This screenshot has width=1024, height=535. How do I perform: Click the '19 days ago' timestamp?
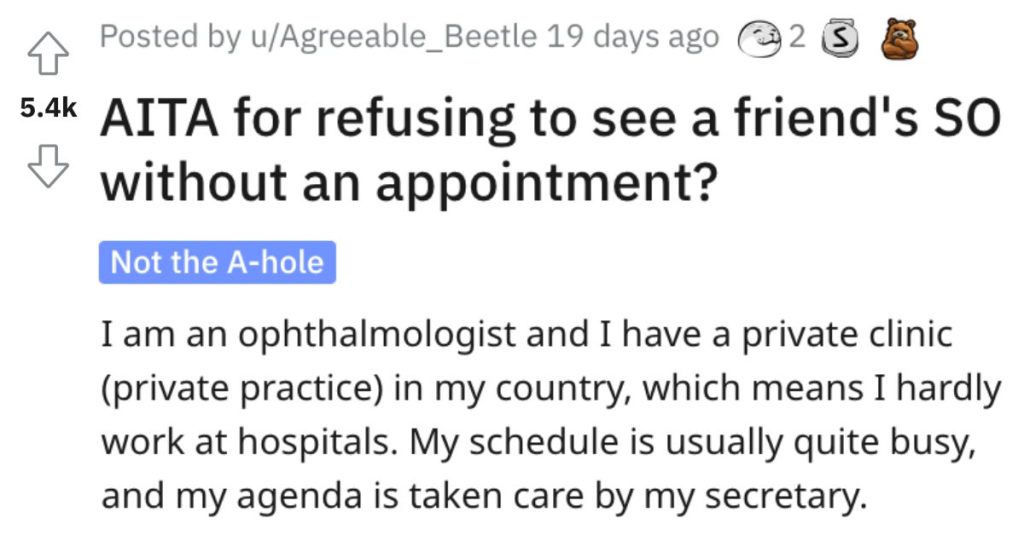coord(633,37)
